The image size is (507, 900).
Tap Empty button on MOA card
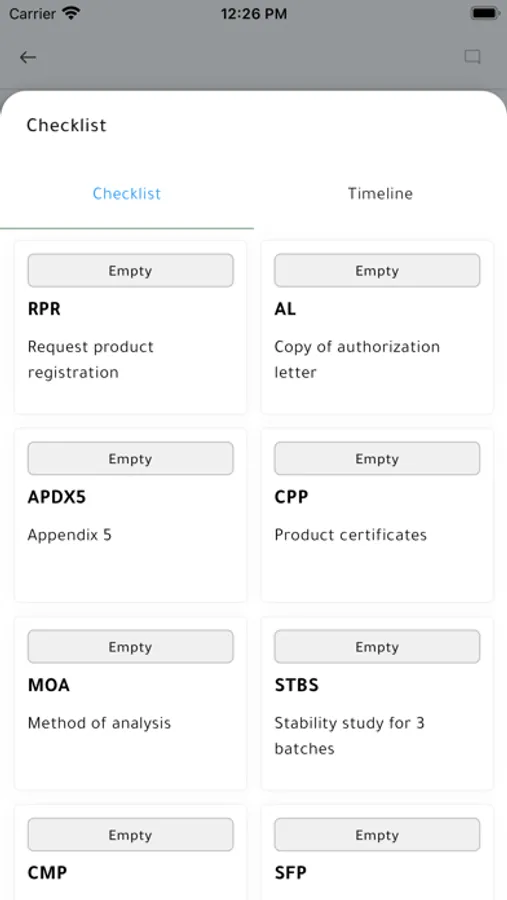click(x=130, y=647)
